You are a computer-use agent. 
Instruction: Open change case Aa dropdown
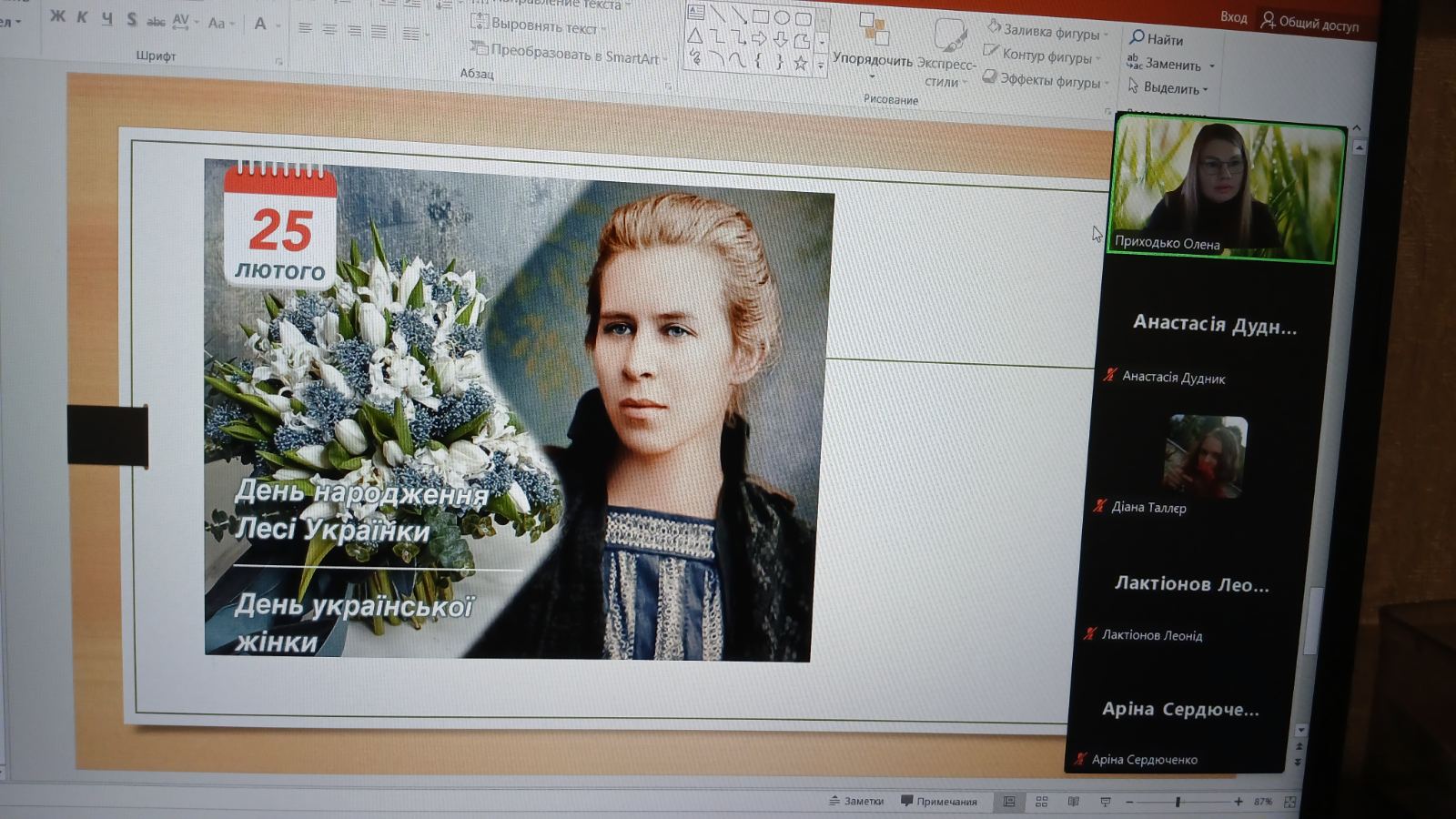coord(220,24)
